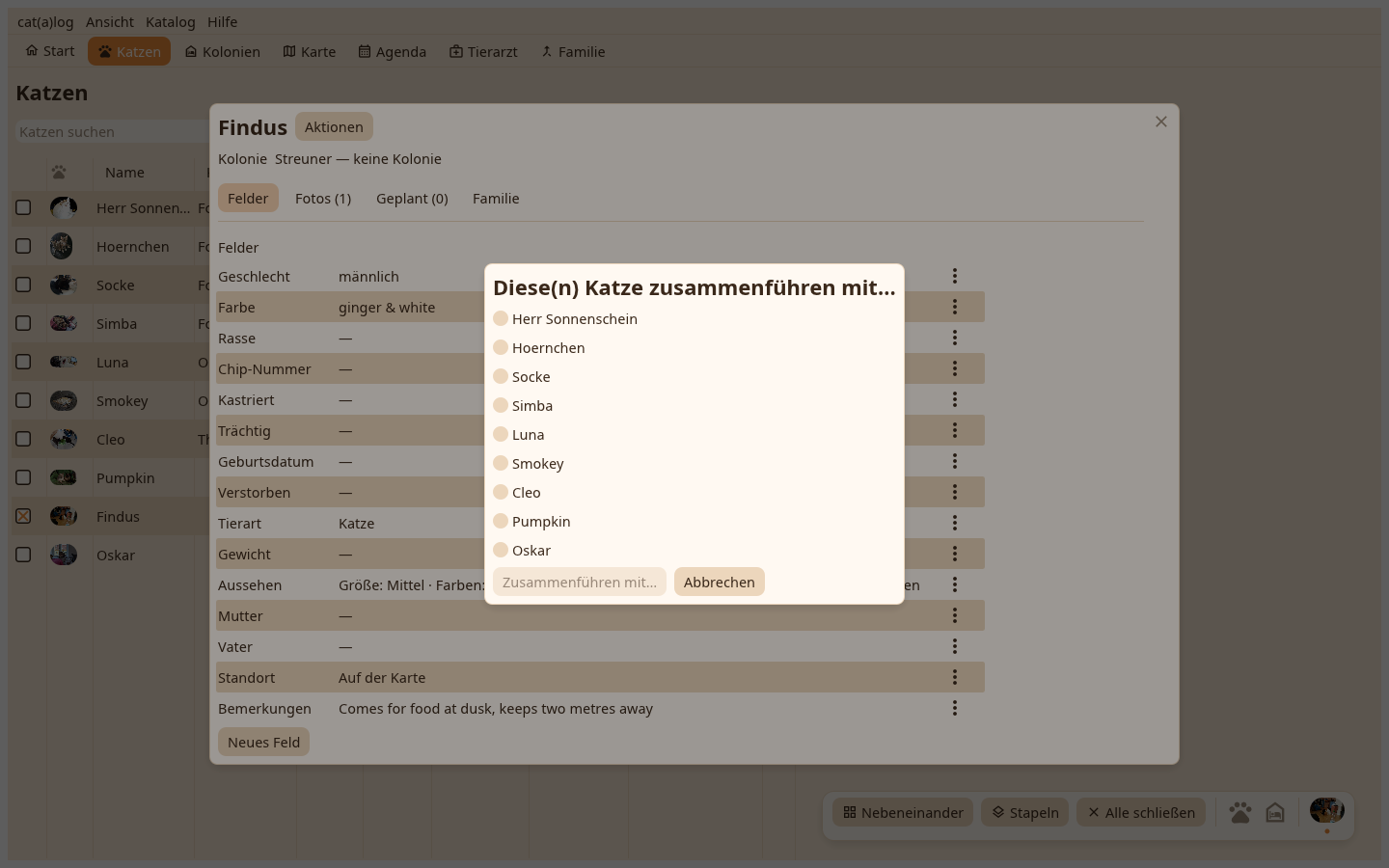Image resolution: width=1389 pixels, height=868 pixels.
Task: Click paw icon column header
Action: 59,172
